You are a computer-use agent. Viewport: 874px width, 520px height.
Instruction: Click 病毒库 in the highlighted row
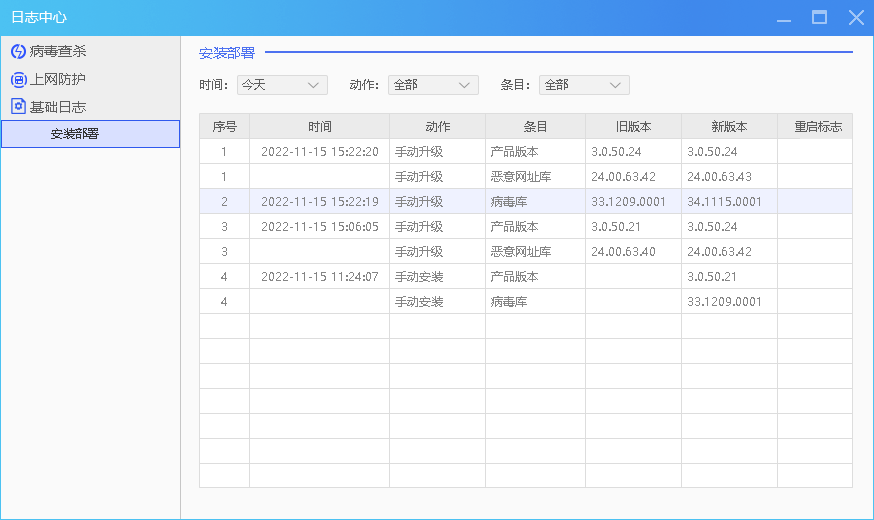[509, 202]
